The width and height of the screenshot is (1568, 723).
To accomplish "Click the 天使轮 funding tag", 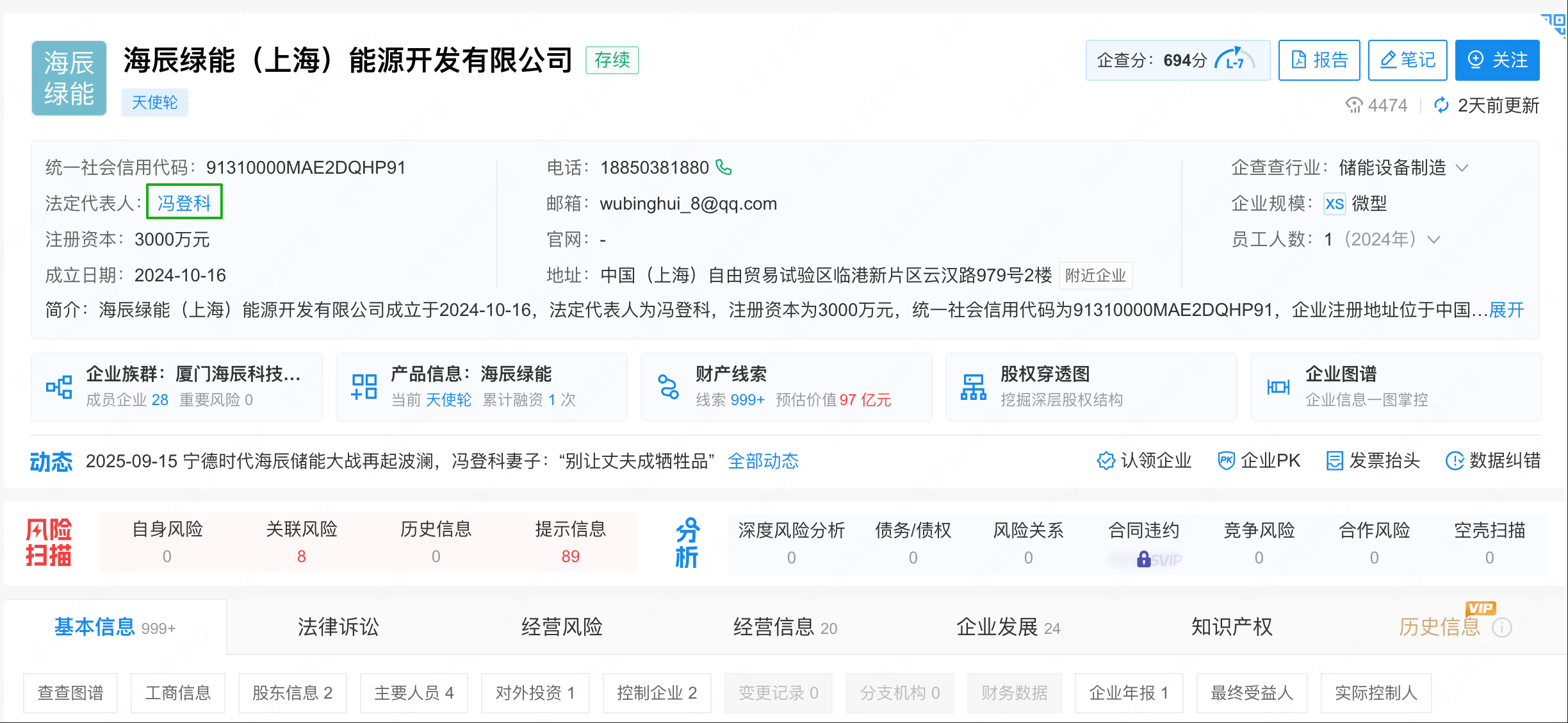I will coord(155,103).
